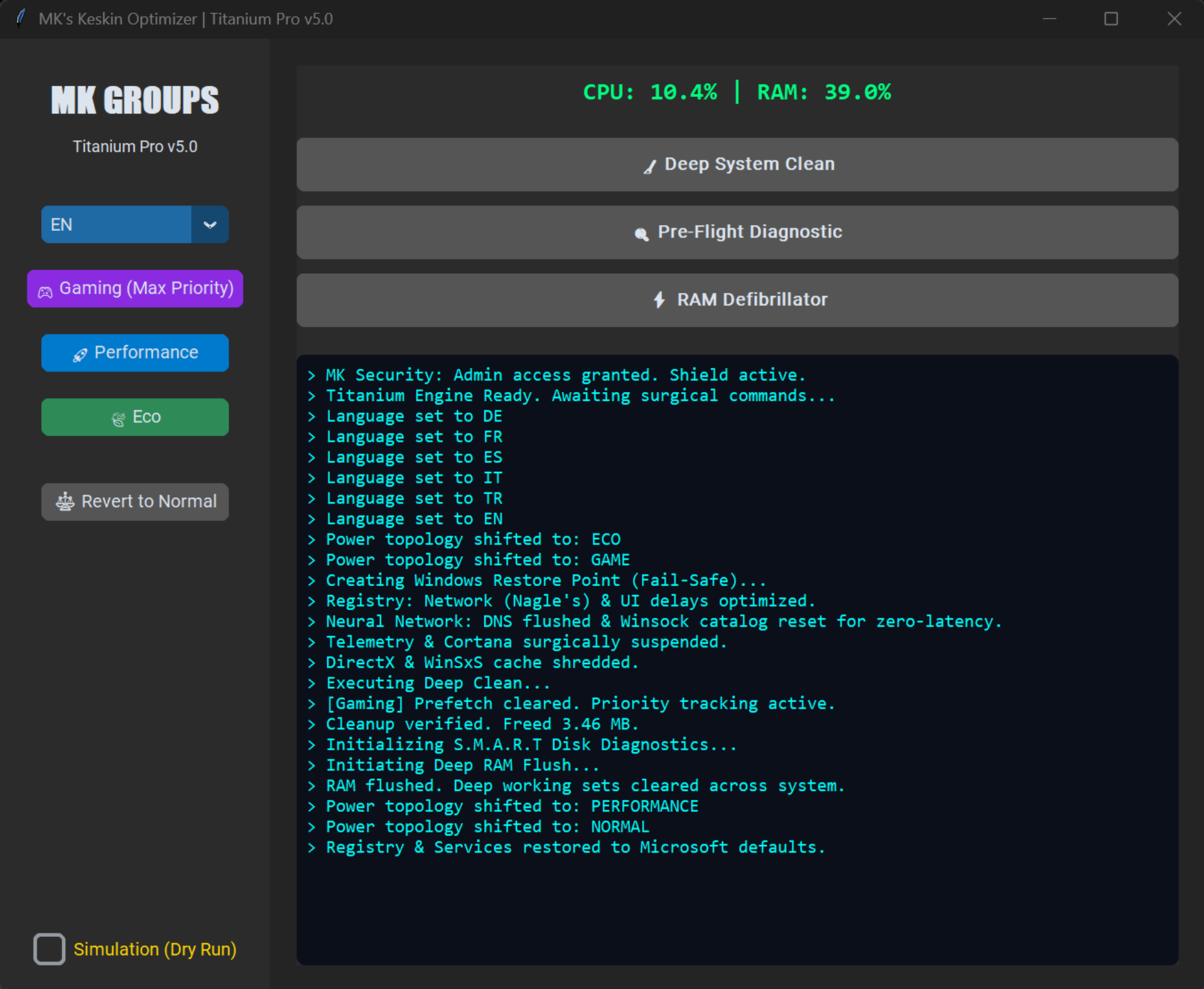Image resolution: width=1204 pixels, height=989 pixels.
Task: Activate RAM Defibrillator
Action: [737, 300]
